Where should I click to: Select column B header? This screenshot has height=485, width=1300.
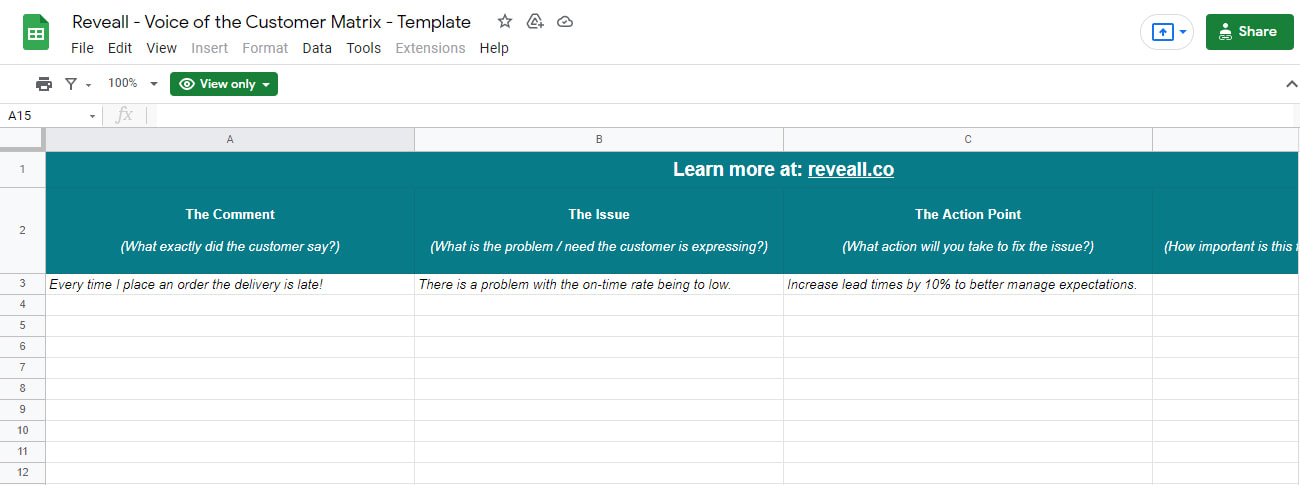pos(599,139)
